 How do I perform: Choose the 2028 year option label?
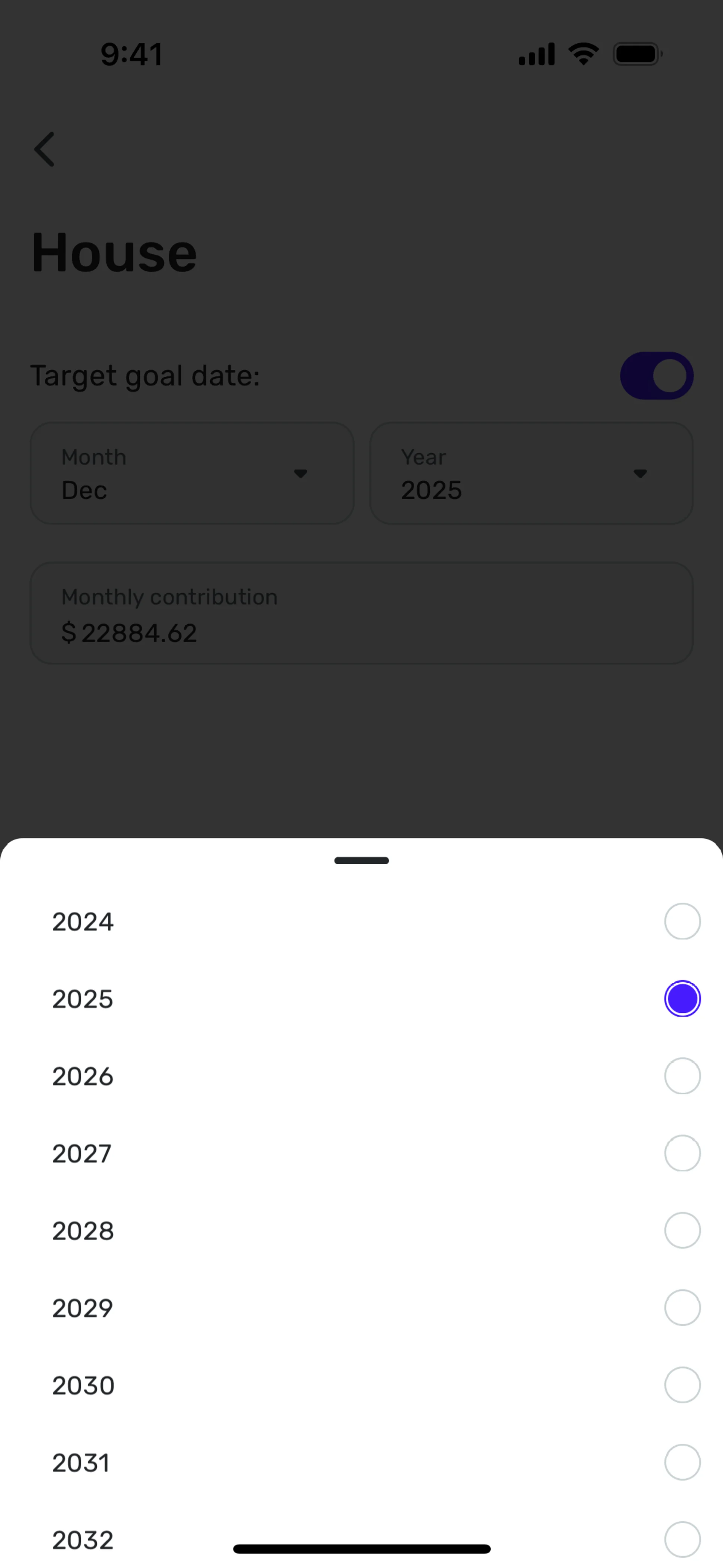point(83,1231)
